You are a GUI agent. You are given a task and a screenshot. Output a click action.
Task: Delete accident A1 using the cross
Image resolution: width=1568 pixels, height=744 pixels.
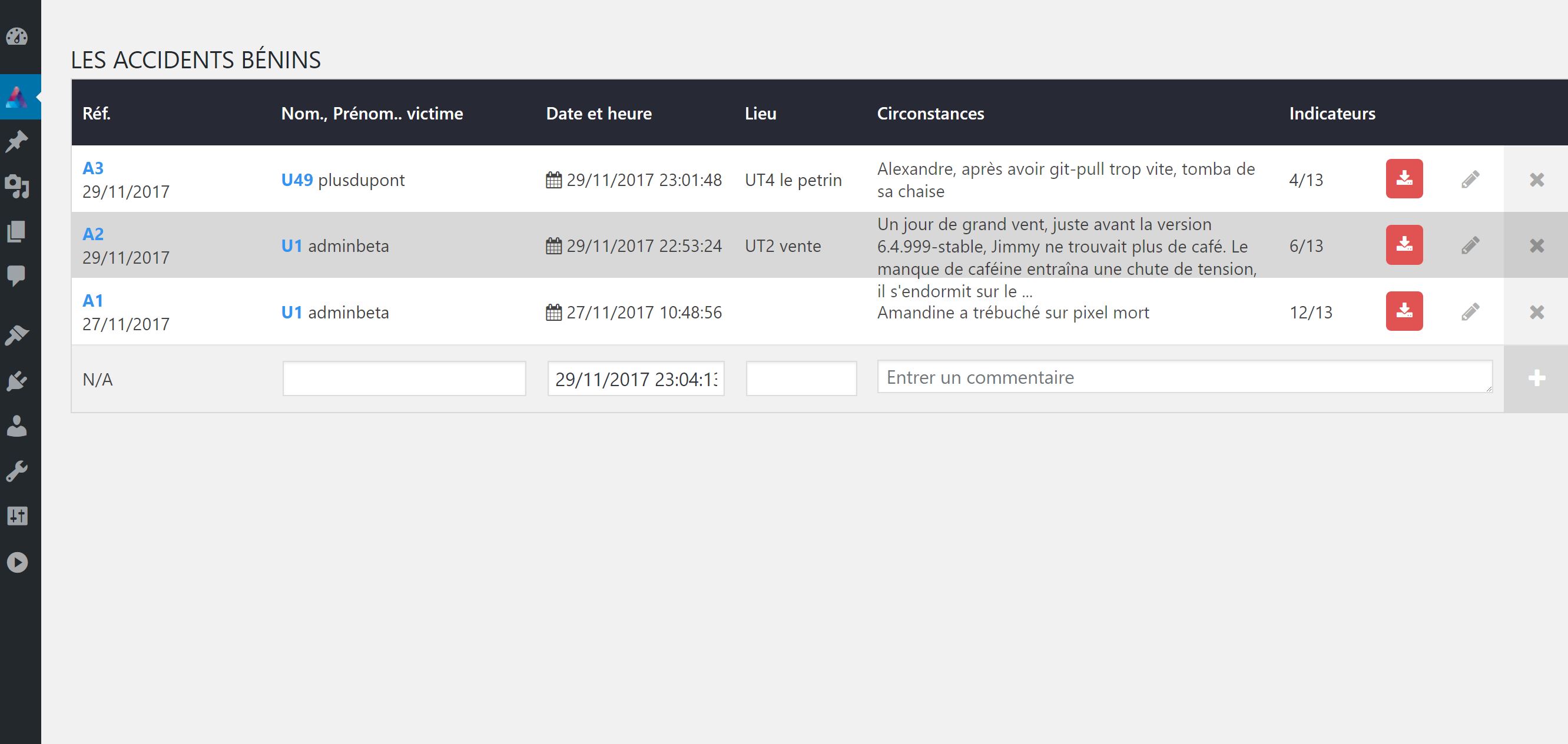point(1536,312)
